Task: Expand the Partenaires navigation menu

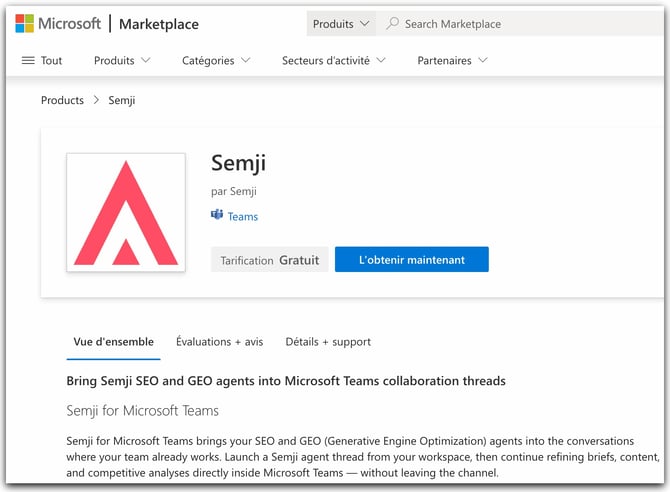Action: point(452,60)
